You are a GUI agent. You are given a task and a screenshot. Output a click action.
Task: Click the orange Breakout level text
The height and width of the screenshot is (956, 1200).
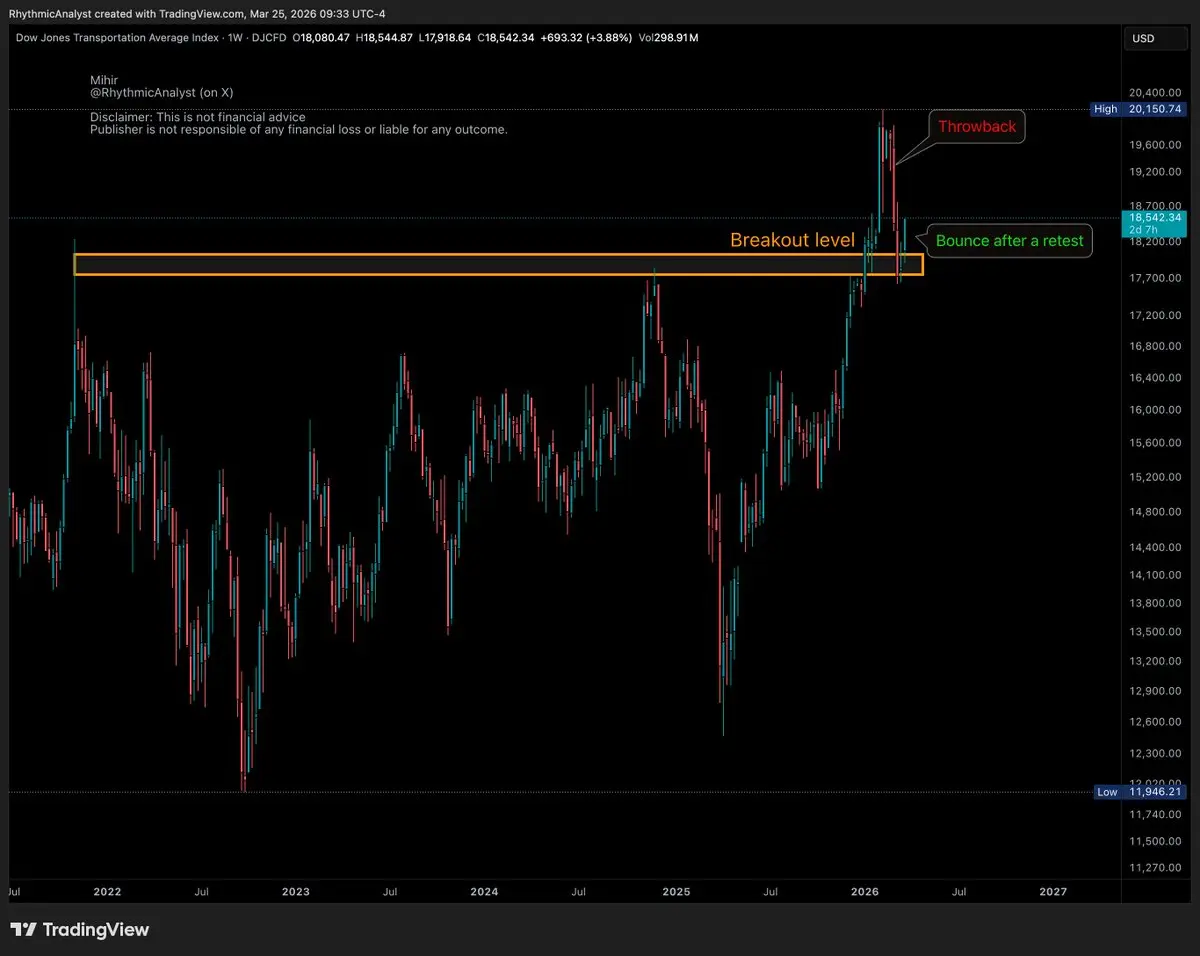point(792,240)
